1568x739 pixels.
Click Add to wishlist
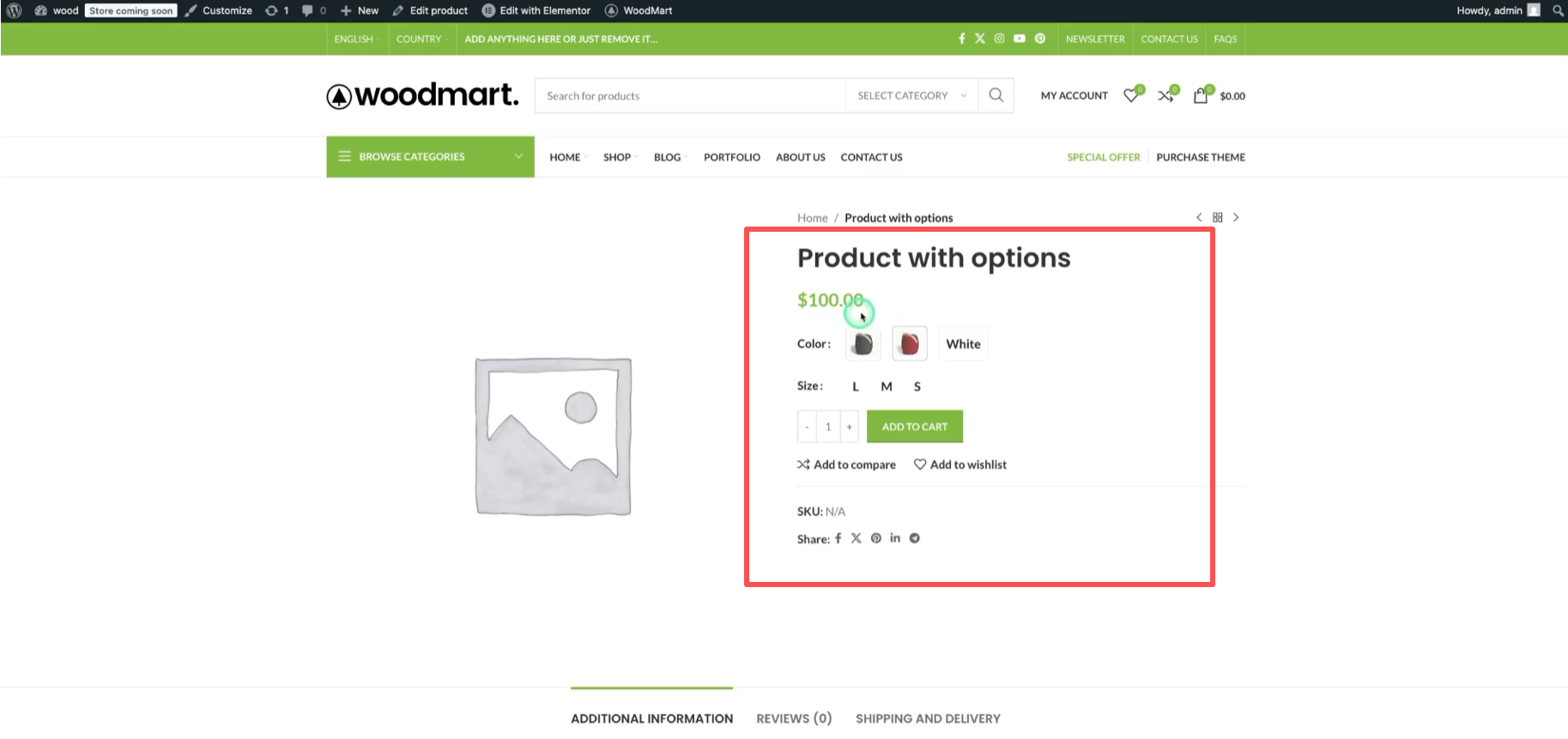(960, 464)
